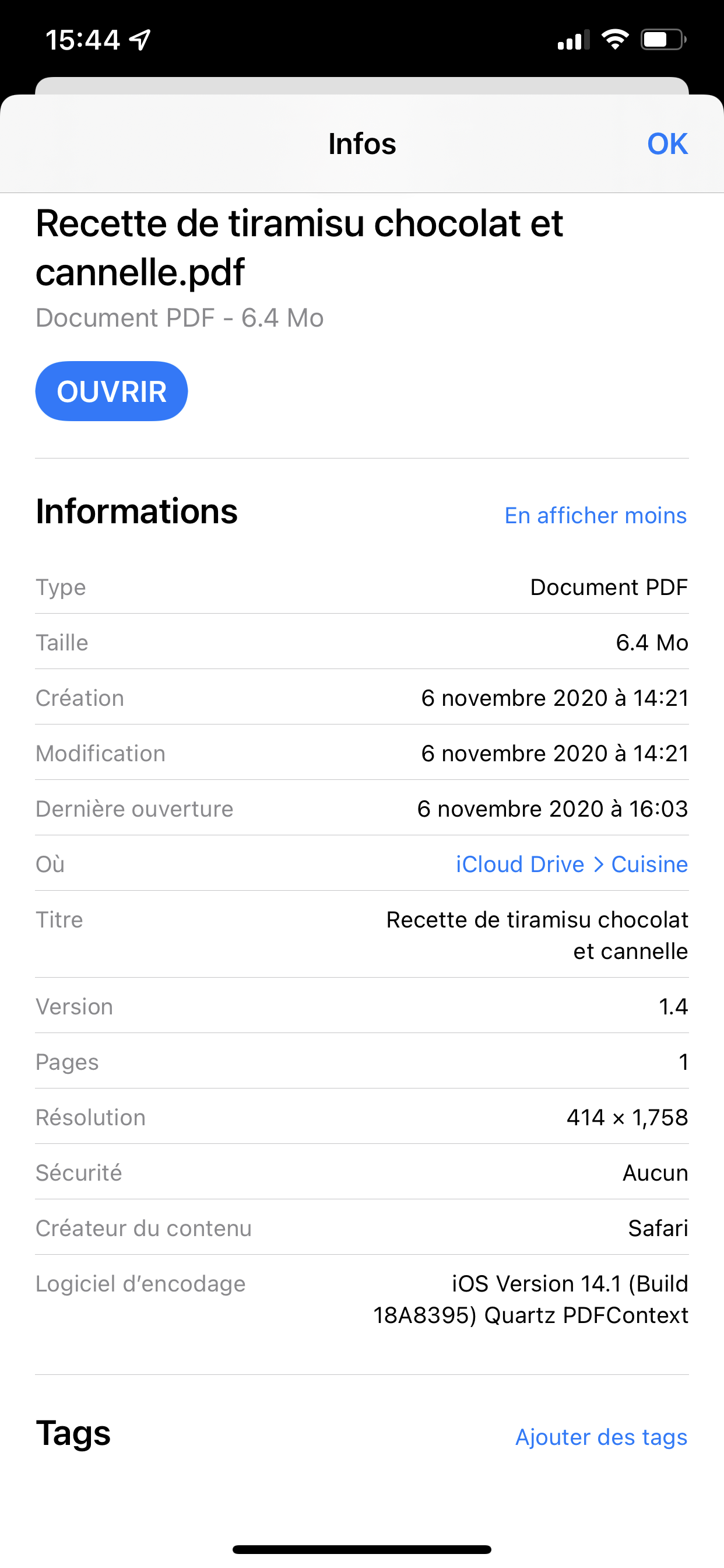The image size is (724, 1568).
Task: Tap the Tags section heading
Action: (x=73, y=1433)
